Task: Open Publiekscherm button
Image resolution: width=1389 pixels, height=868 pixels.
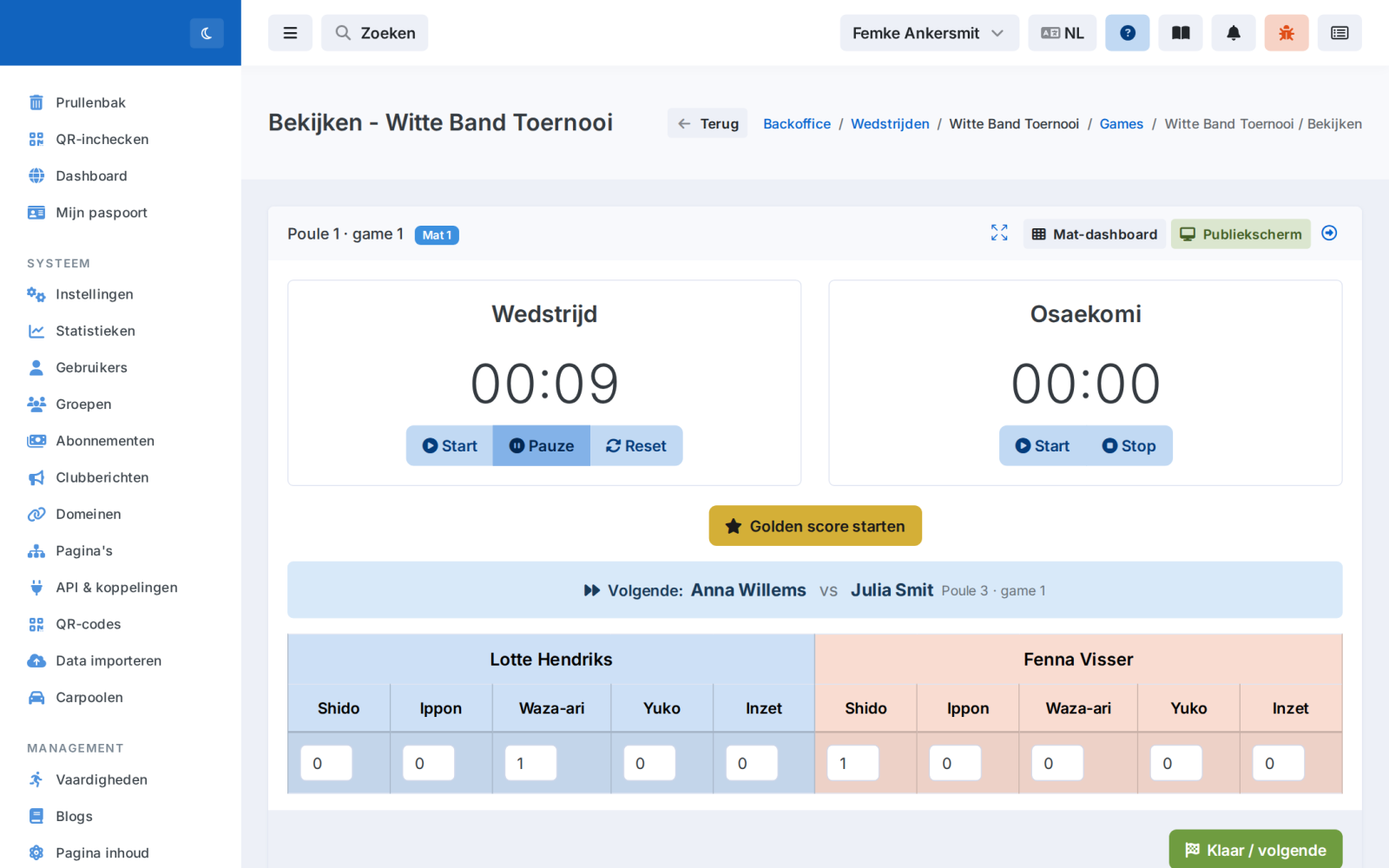Action: 1241,233
